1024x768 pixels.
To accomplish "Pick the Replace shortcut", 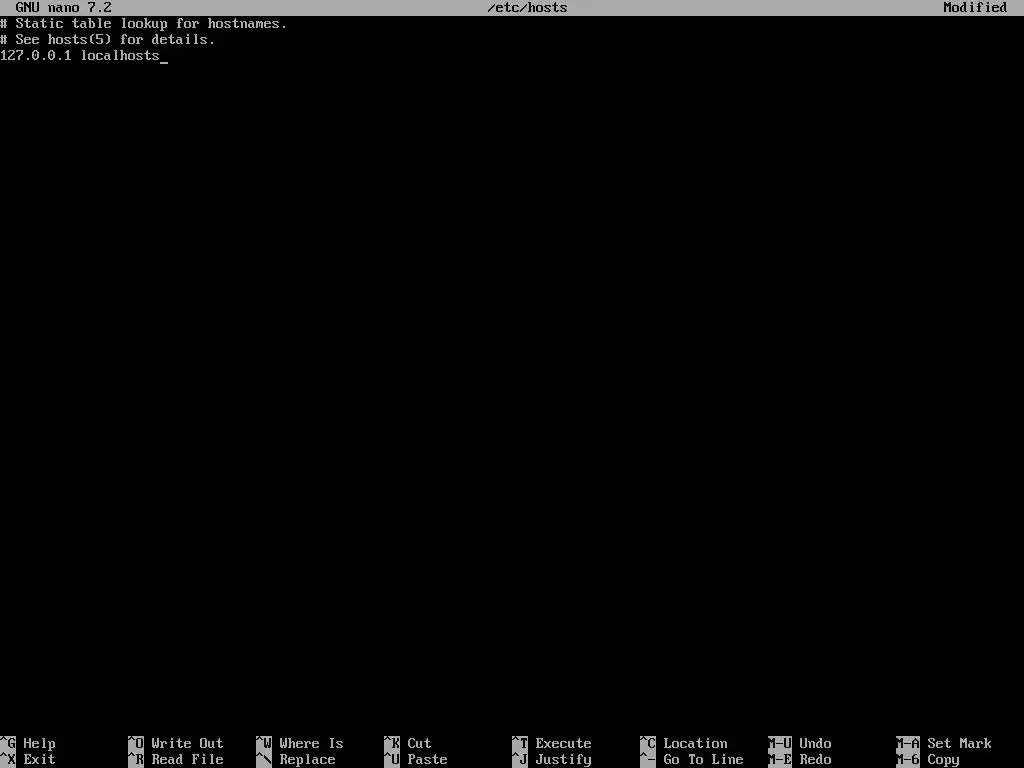I will [296, 760].
